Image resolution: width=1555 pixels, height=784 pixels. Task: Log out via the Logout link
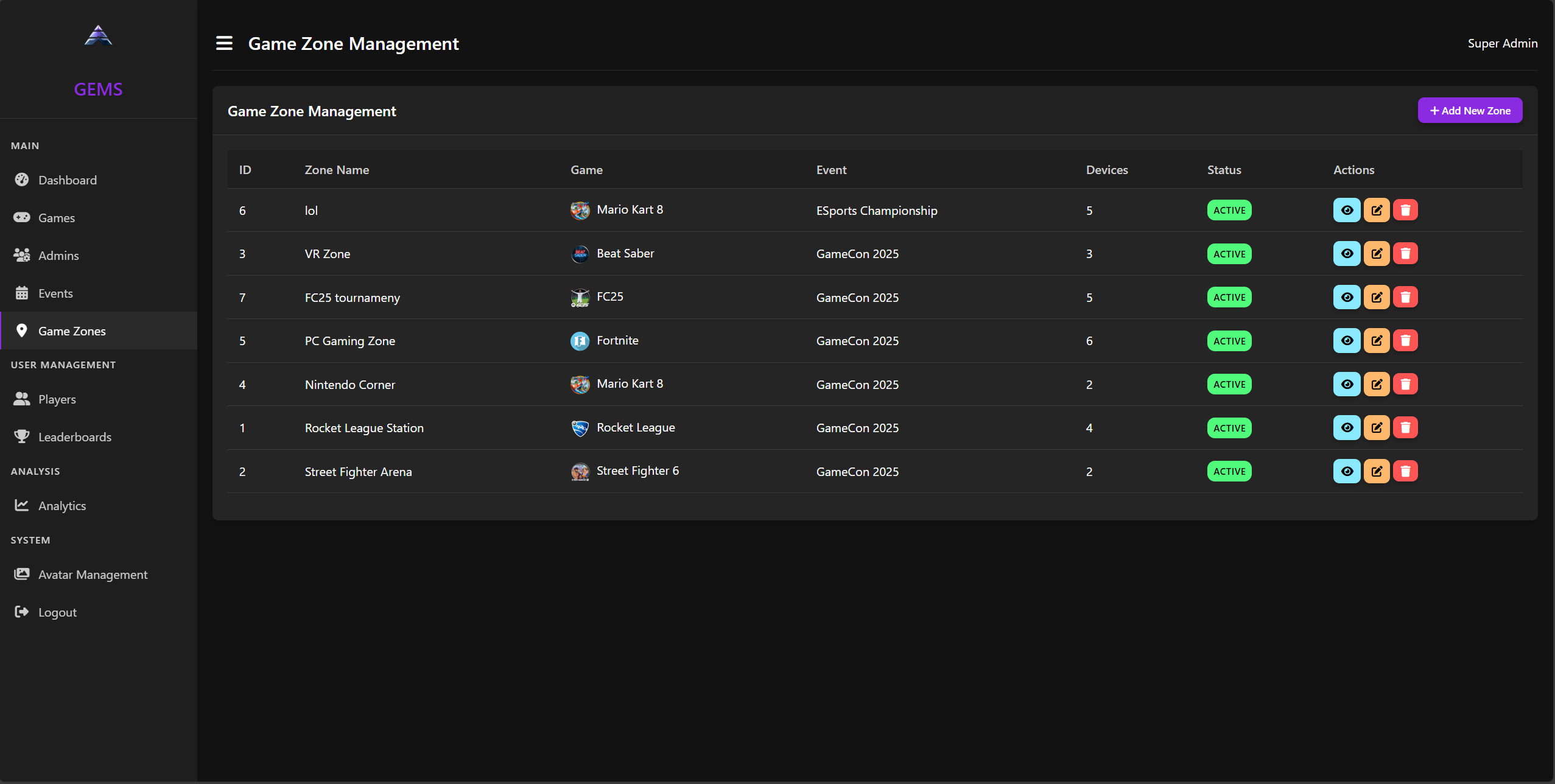[57, 612]
